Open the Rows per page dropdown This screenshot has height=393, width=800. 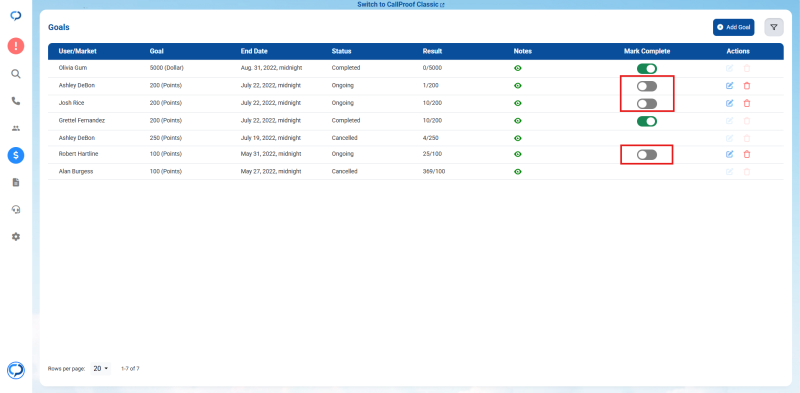pyautogui.click(x=101, y=369)
